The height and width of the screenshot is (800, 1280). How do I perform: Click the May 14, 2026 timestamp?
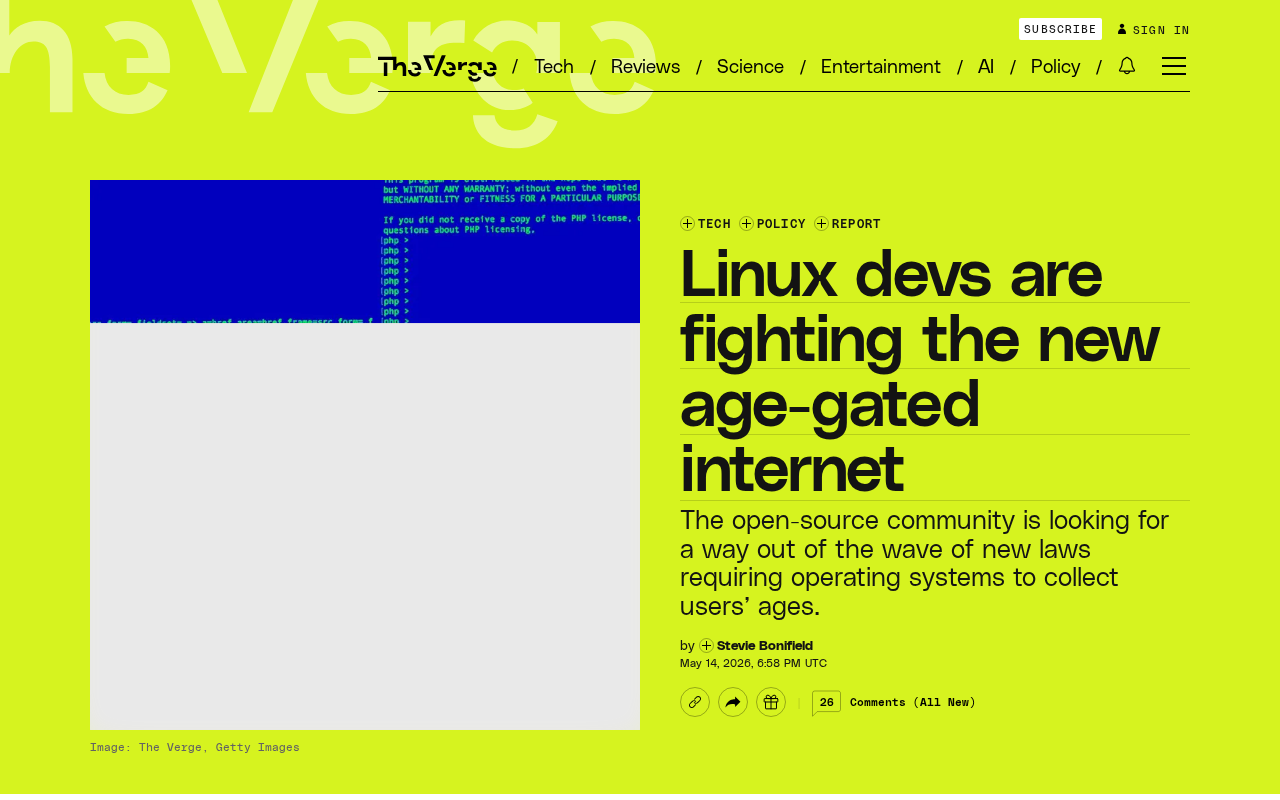(753, 663)
